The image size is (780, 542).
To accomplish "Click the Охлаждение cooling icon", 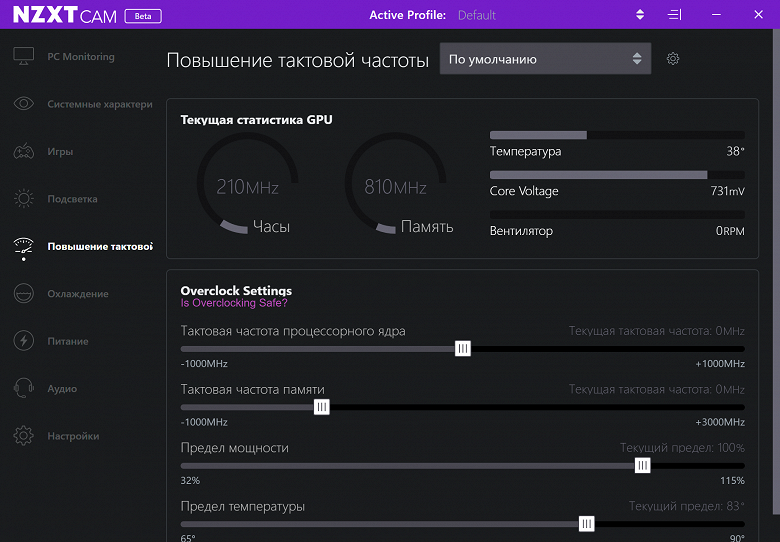I will coord(24,294).
